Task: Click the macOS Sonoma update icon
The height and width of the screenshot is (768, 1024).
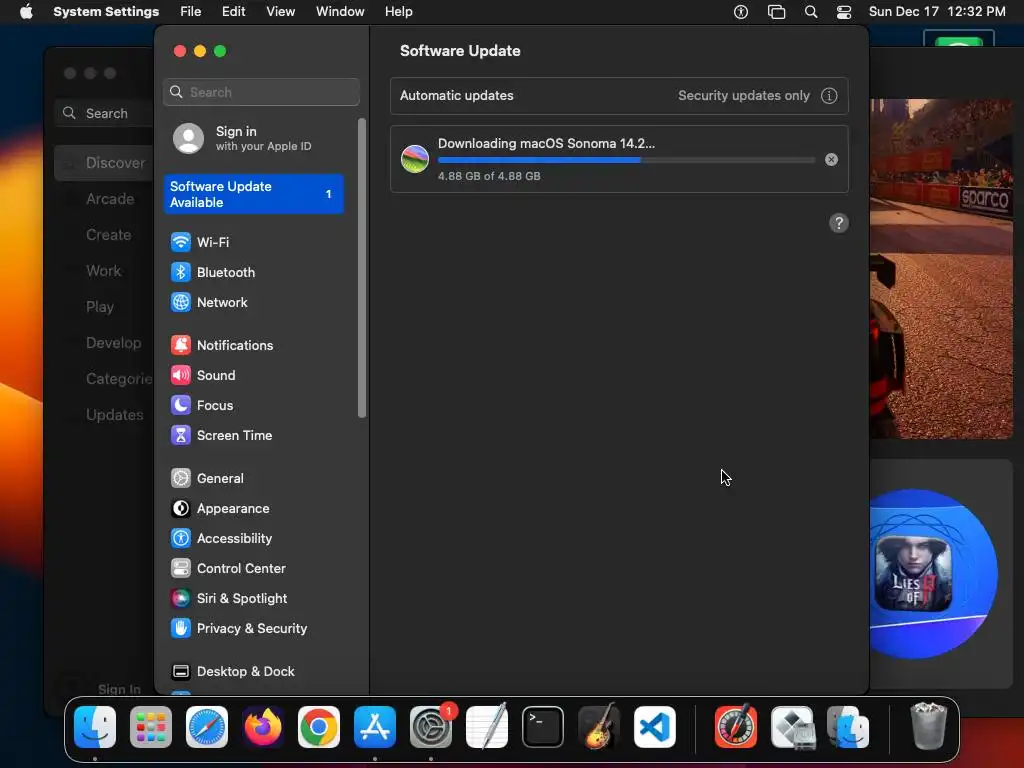Action: [x=415, y=159]
